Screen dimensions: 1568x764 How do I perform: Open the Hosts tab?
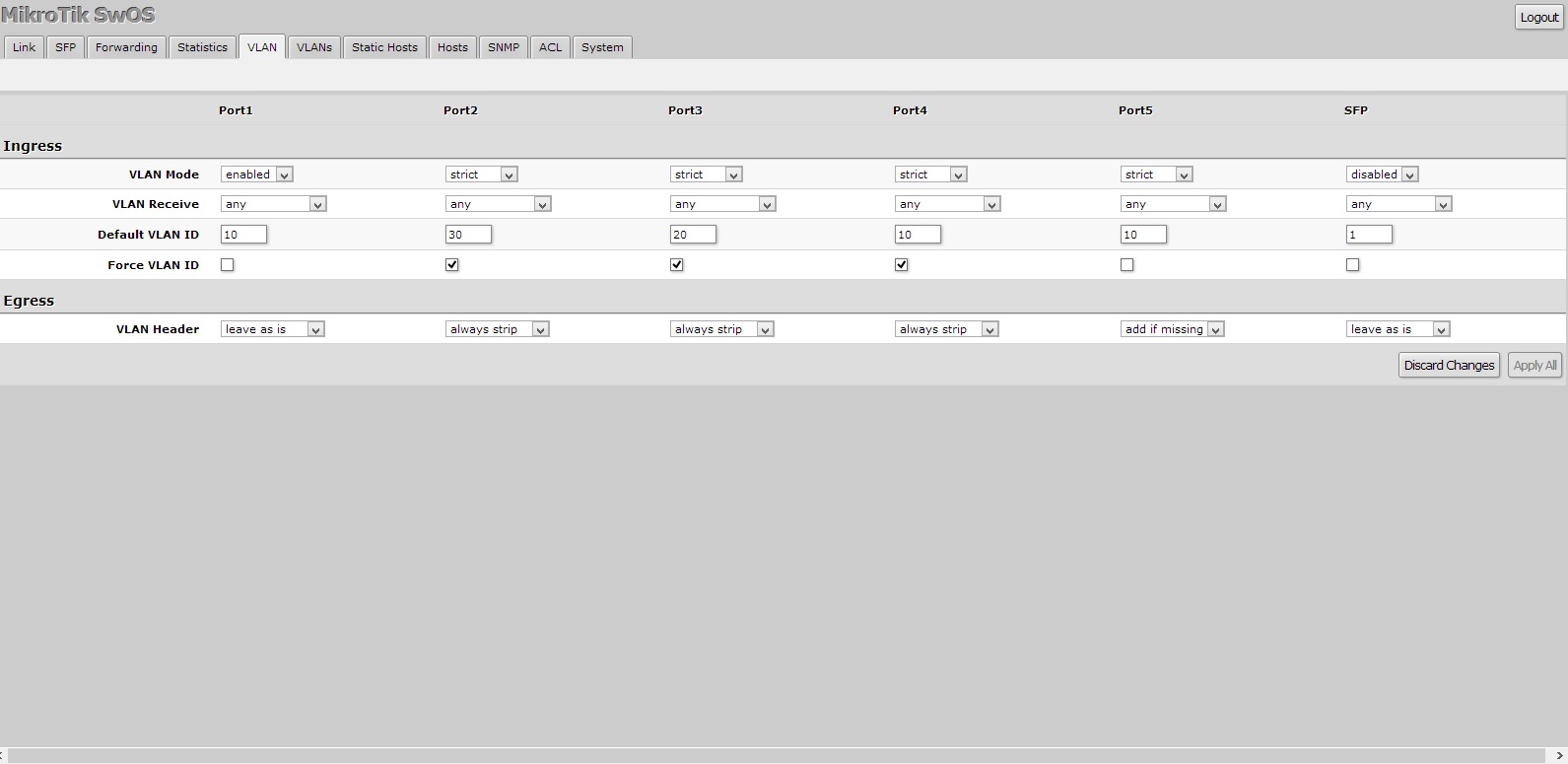452,47
